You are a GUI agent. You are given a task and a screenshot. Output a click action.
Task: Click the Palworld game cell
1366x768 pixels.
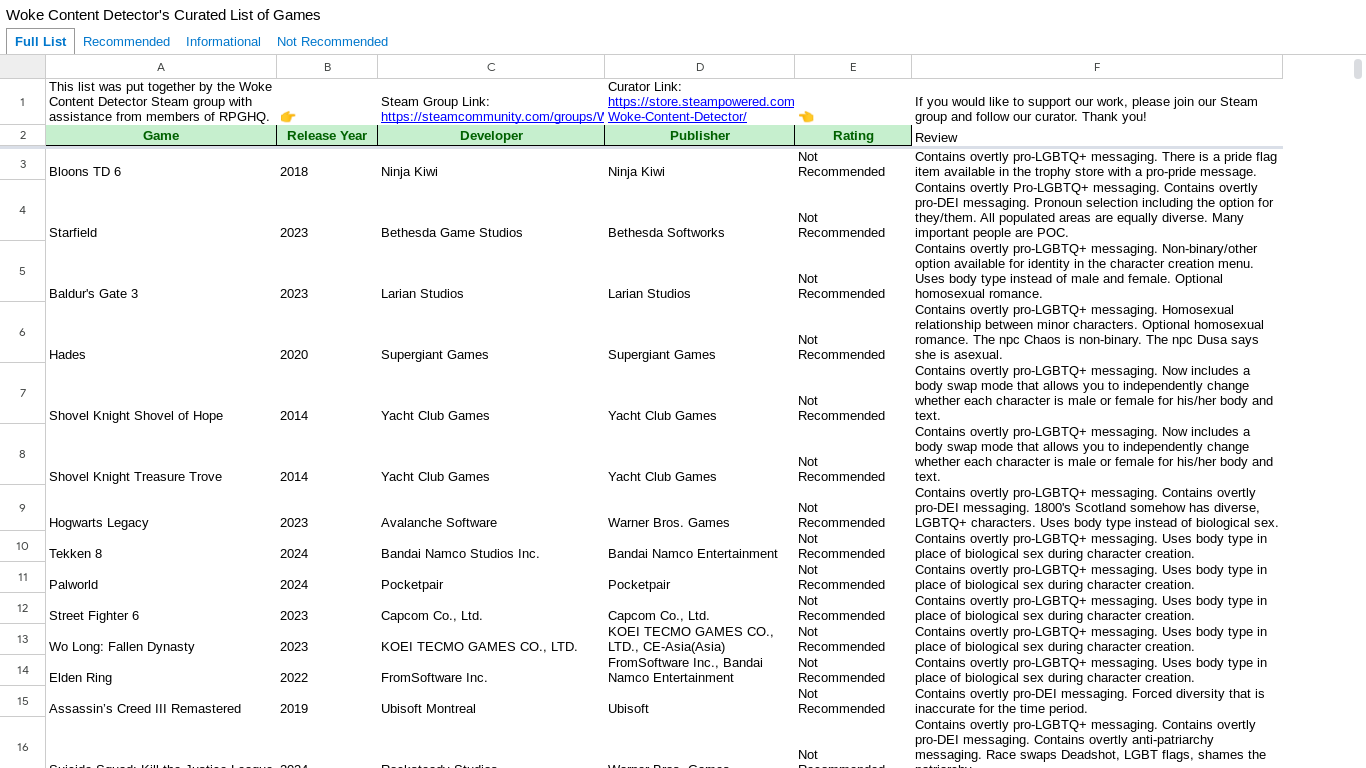click(161, 577)
